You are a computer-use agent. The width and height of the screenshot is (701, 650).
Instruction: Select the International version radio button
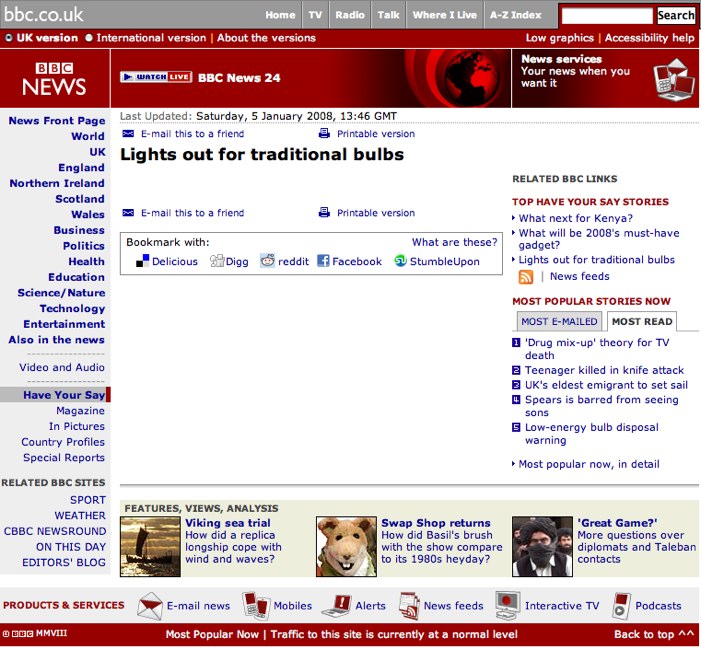[89, 38]
